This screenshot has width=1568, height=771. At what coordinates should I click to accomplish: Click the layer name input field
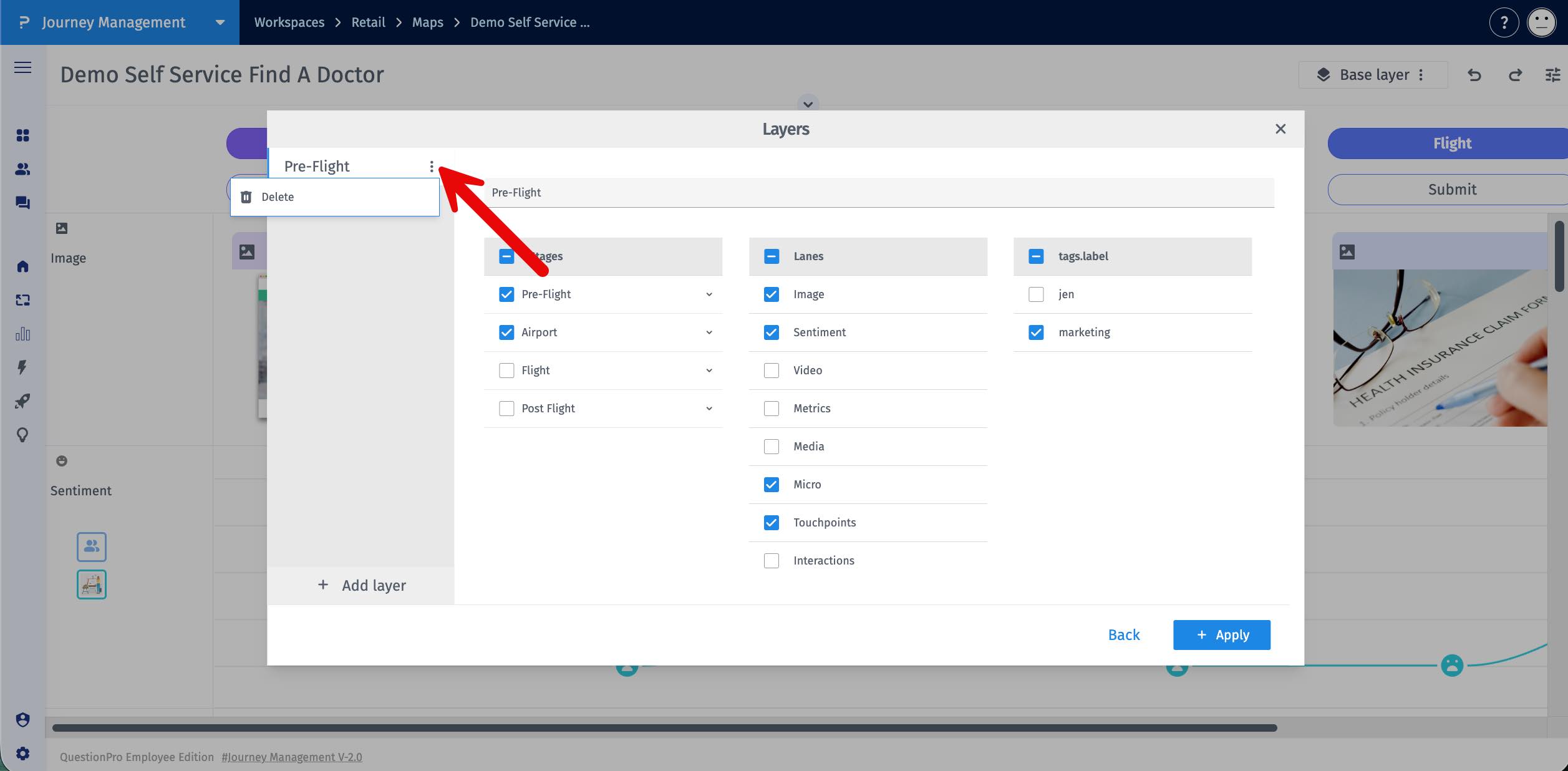click(879, 193)
